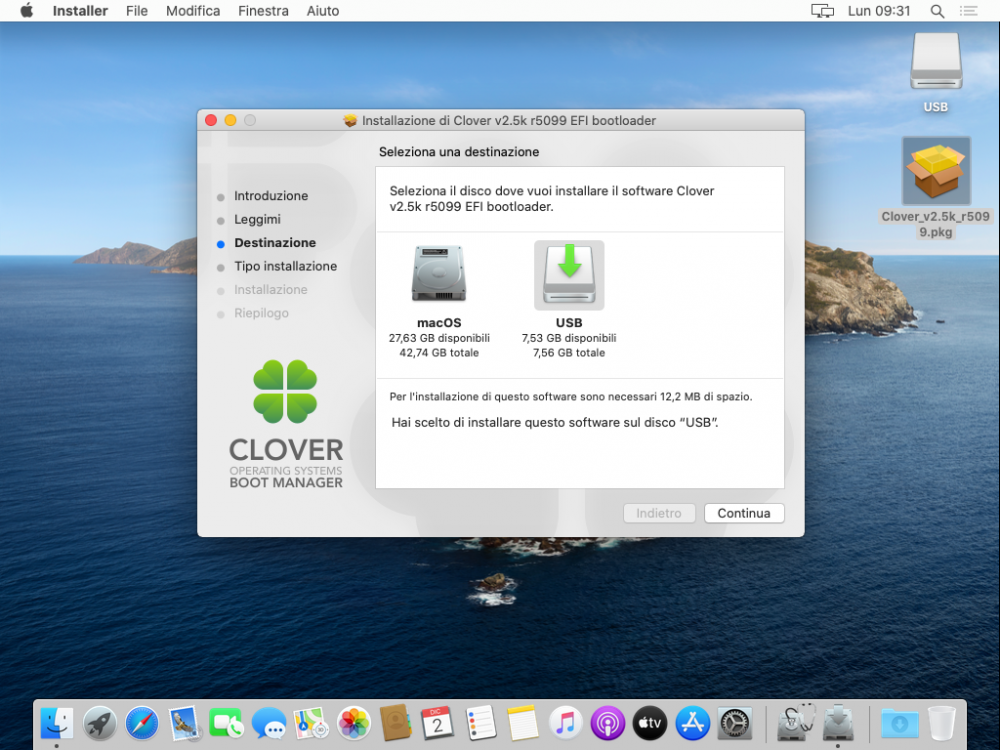
Task: Click the Continua button
Action: click(x=744, y=513)
